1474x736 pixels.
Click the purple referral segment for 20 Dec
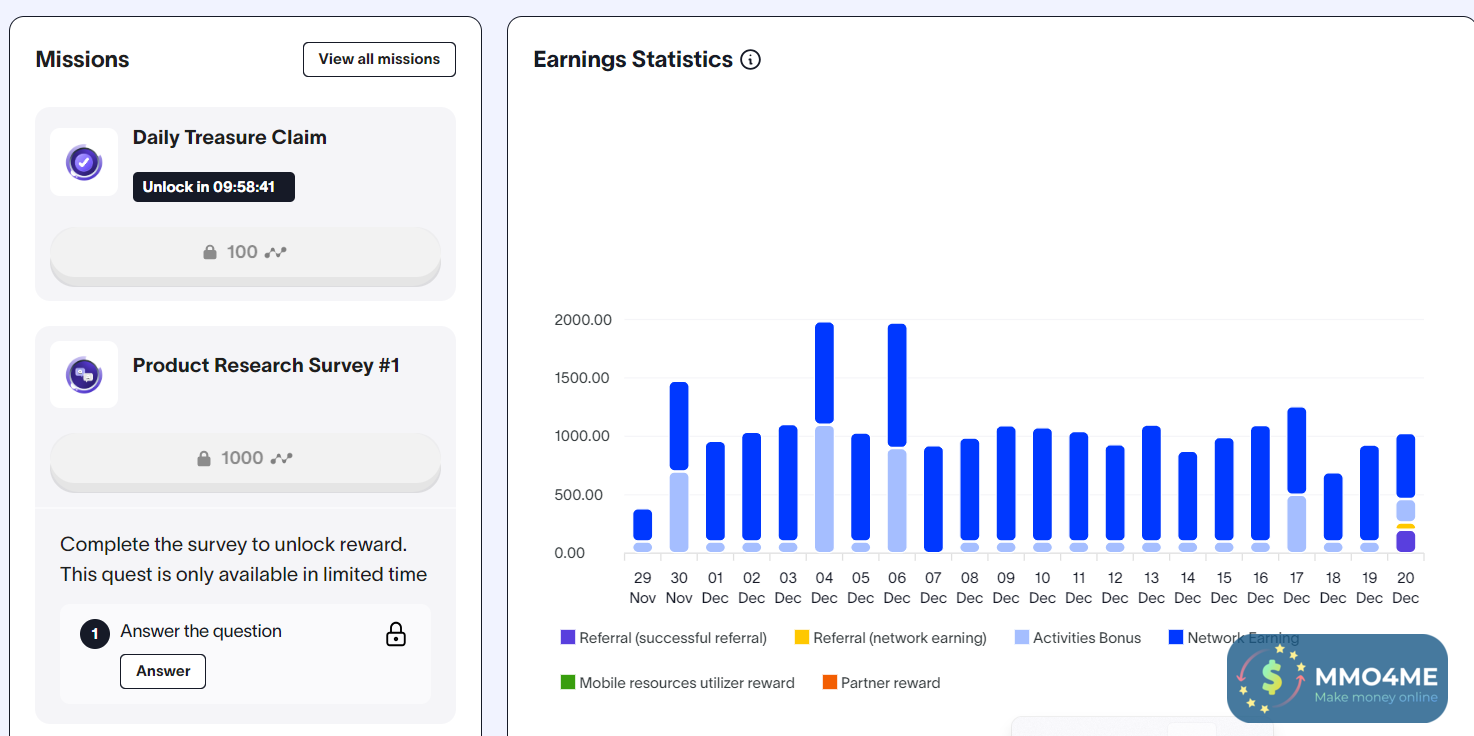pos(1406,541)
